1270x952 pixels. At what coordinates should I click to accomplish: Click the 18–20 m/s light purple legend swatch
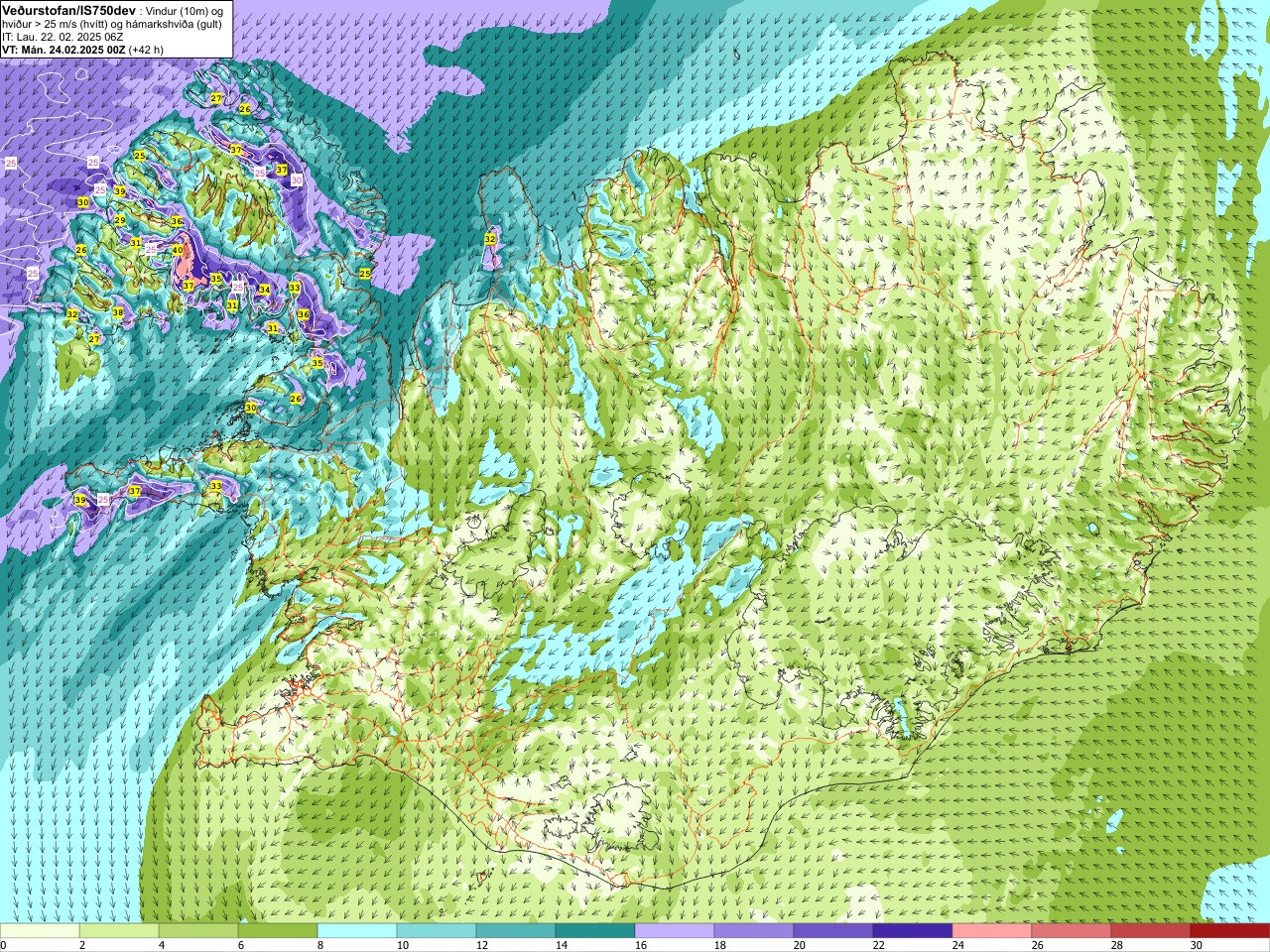[x=754, y=931]
